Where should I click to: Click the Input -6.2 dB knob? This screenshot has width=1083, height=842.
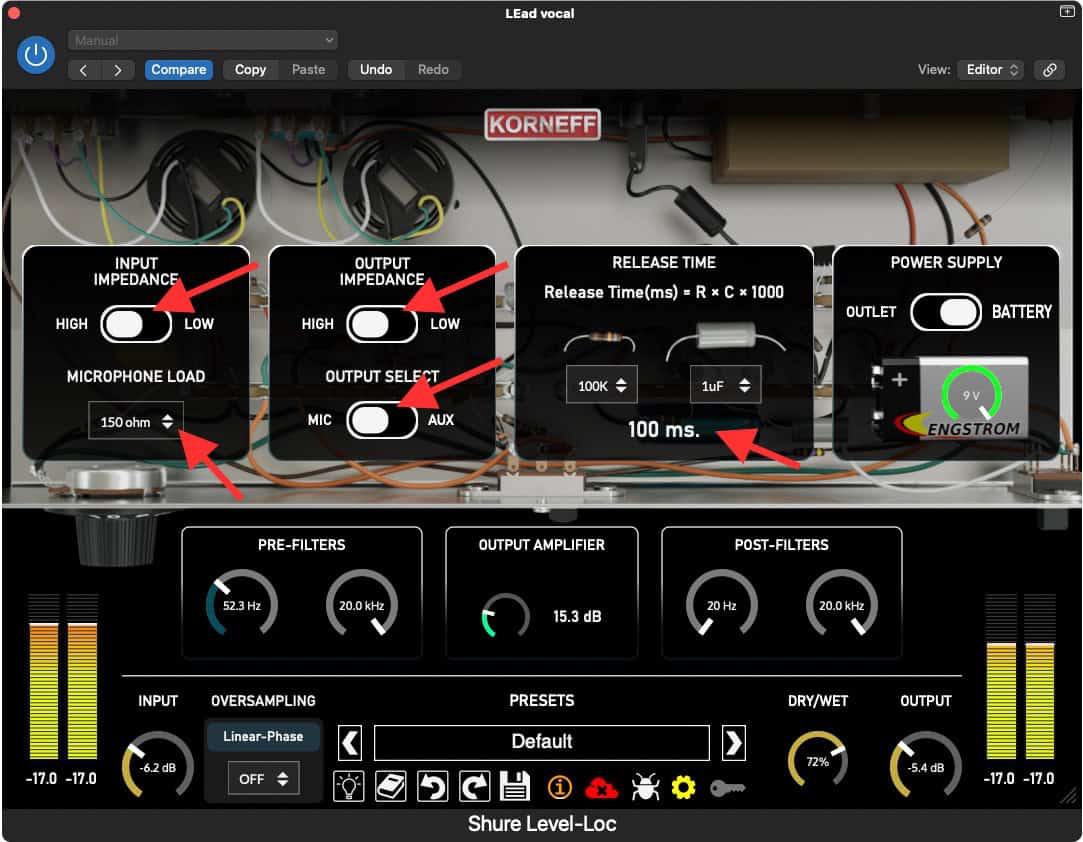(158, 766)
